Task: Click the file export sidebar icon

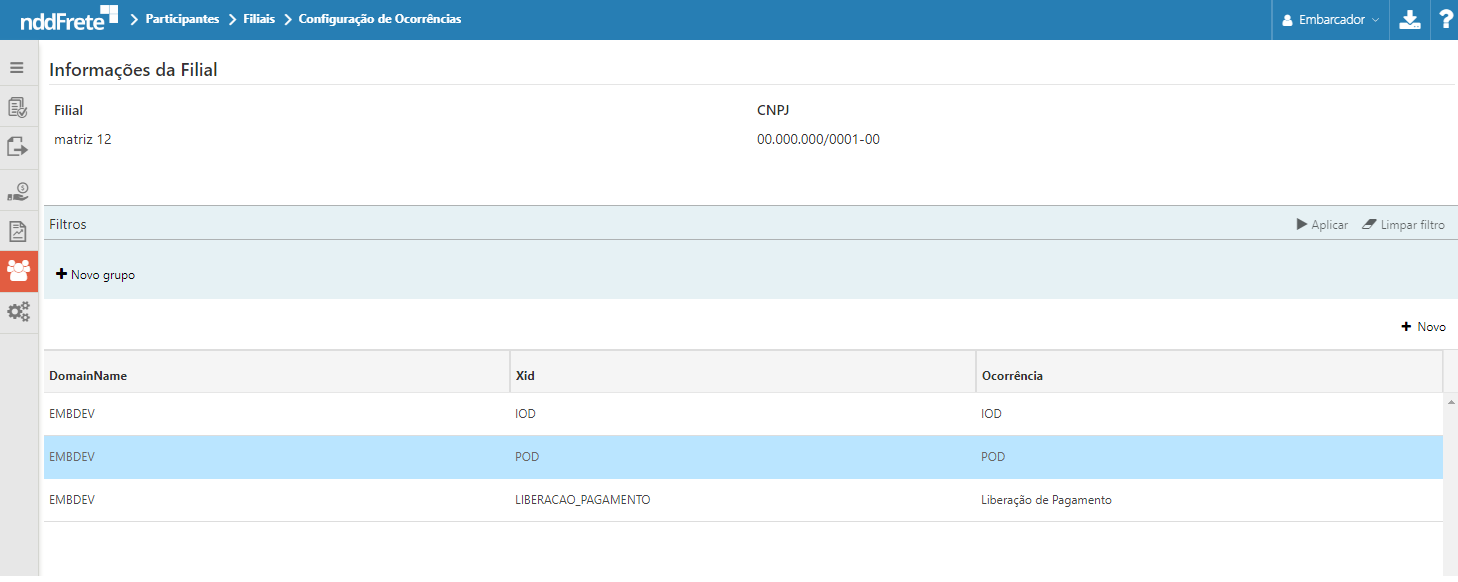Action: (x=17, y=147)
